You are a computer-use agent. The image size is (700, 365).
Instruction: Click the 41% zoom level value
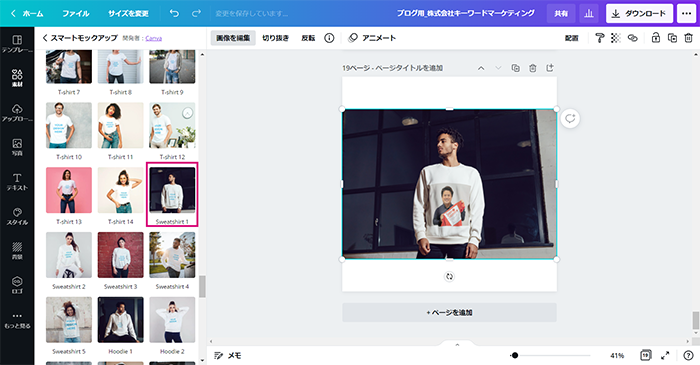(617, 355)
